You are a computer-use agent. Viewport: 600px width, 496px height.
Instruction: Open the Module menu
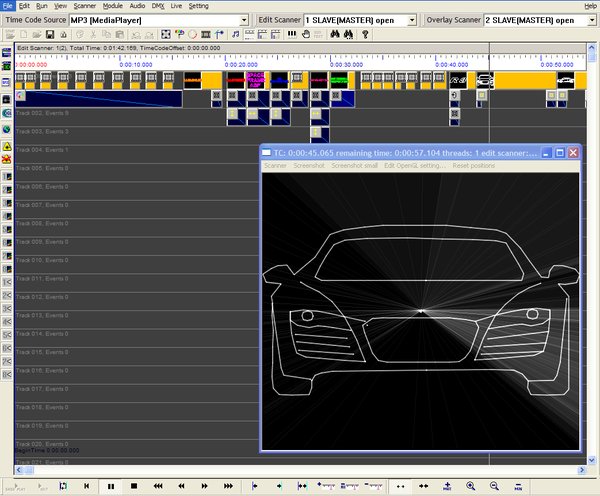coord(112,6)
